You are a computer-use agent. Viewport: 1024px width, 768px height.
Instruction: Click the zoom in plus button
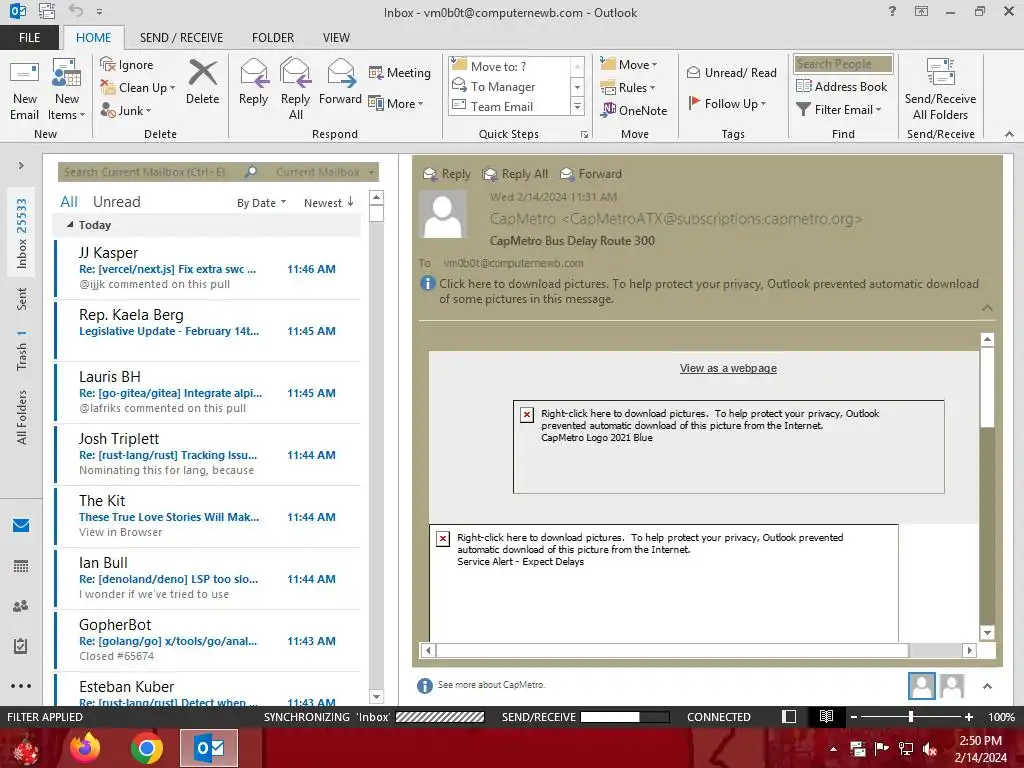coord(969,716)
